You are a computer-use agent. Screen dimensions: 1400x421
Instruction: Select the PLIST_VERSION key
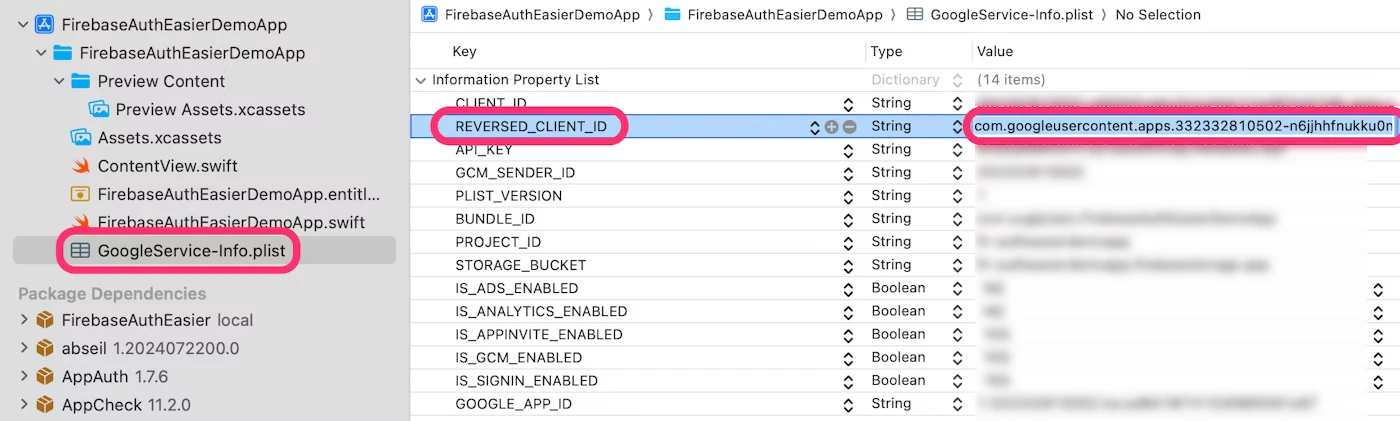(x=509, y=196)
